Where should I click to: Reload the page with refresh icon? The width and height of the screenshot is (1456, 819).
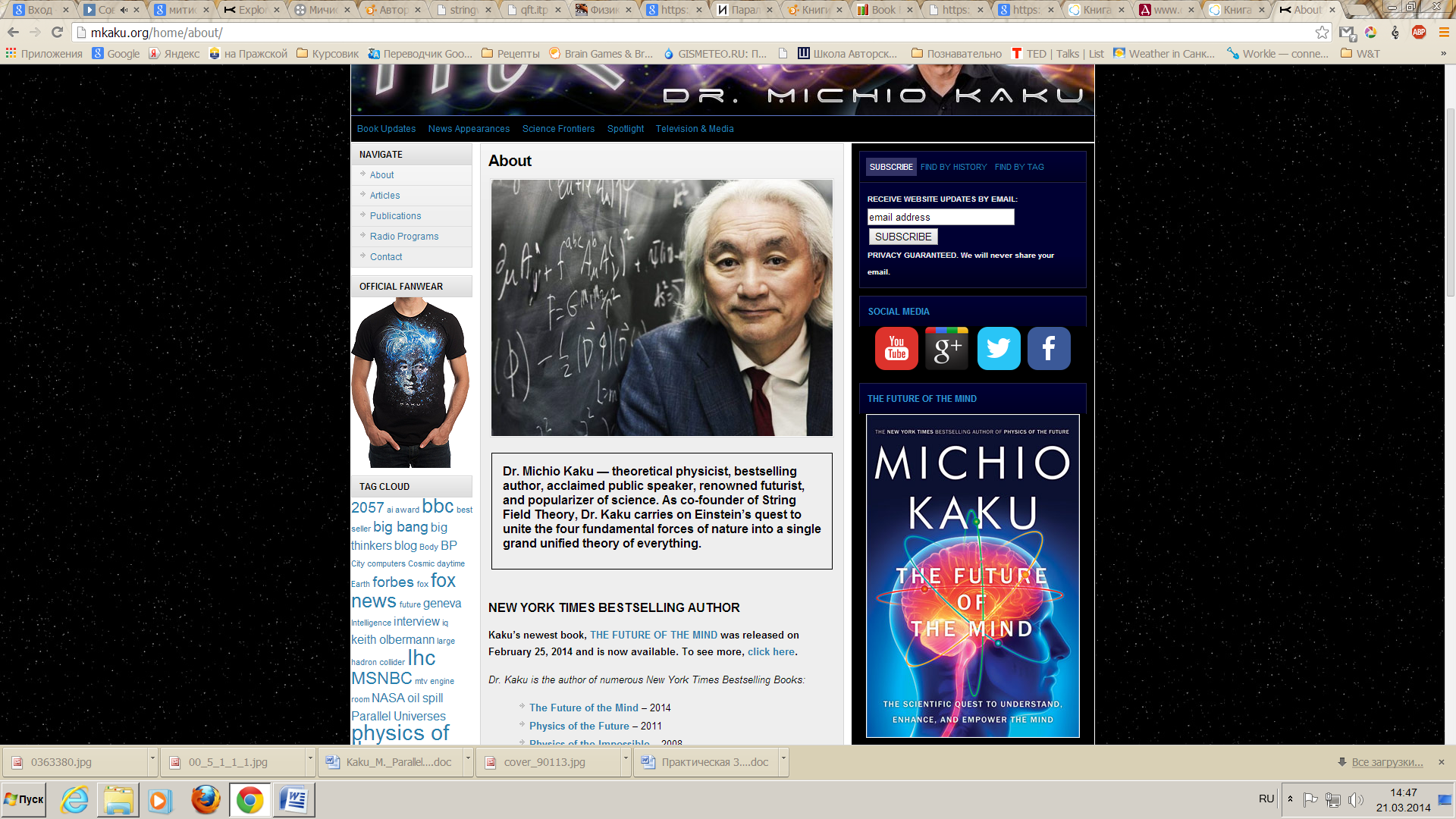tap(57, 32)
